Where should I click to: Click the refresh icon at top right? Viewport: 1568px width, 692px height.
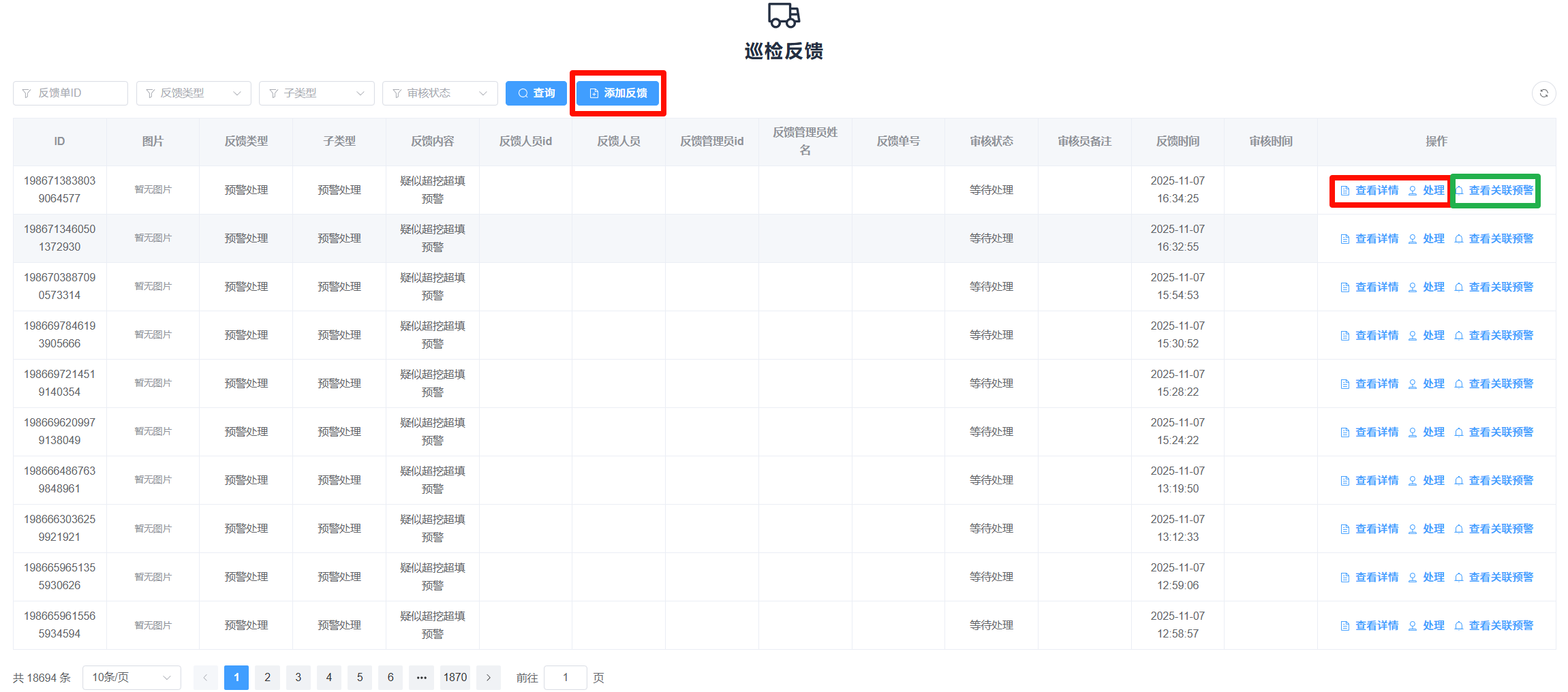(x=1543, y=93)
